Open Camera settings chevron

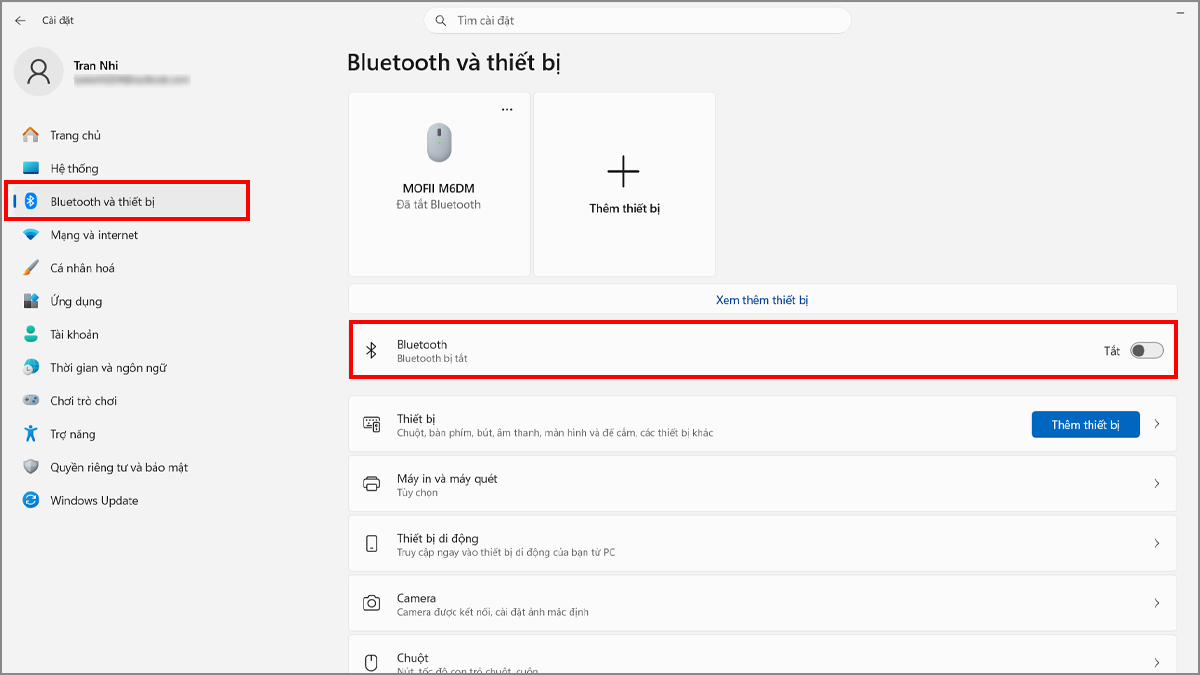click(1157, 603)
